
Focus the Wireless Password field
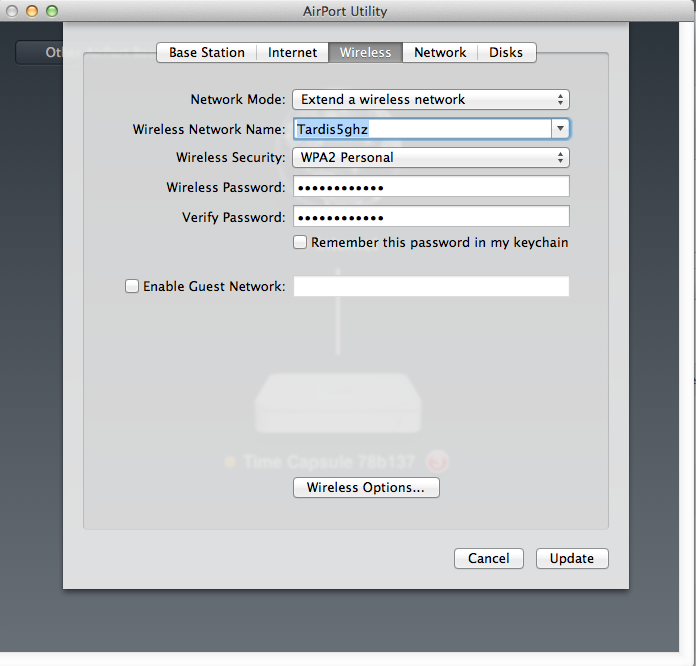point(431,186)
